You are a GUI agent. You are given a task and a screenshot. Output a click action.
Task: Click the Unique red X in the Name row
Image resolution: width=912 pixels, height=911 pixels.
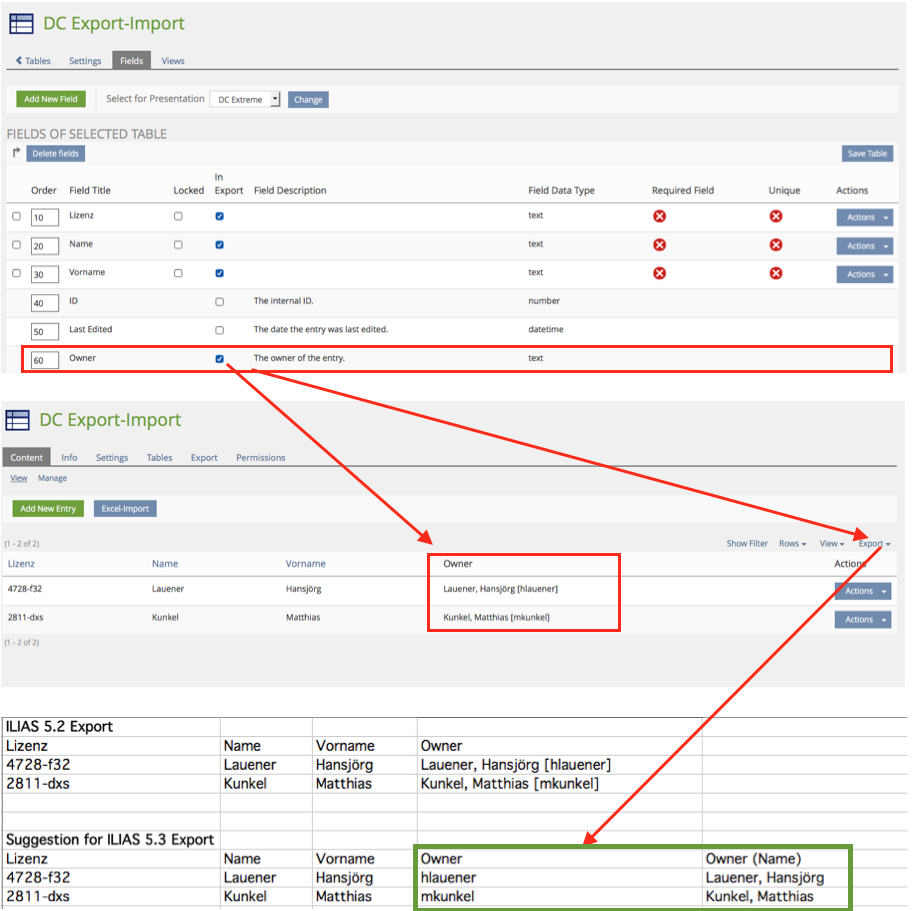click(x=775, y=244)
